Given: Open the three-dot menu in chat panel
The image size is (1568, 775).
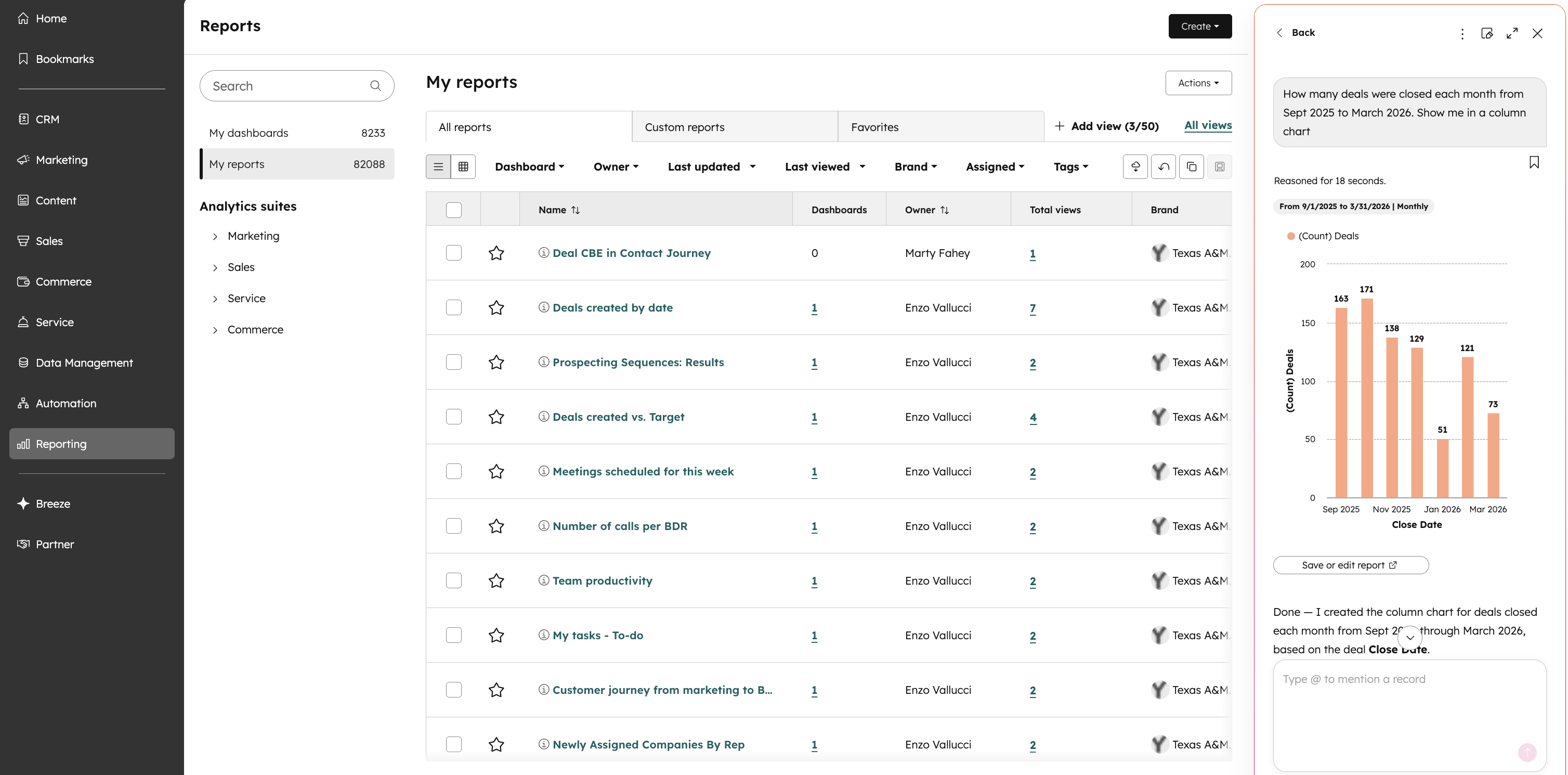Looking at the screenshot, I should 1462,33.
